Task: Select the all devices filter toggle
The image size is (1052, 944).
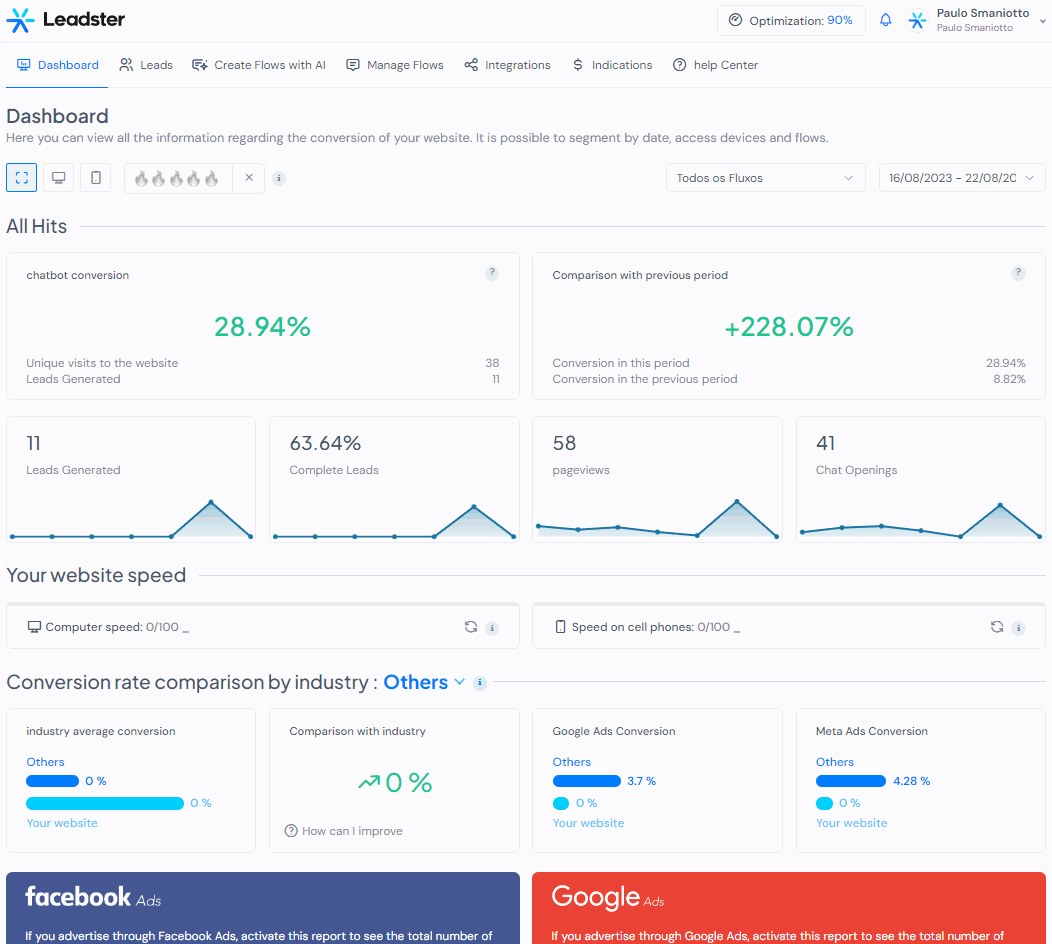Action: [21, 178]
